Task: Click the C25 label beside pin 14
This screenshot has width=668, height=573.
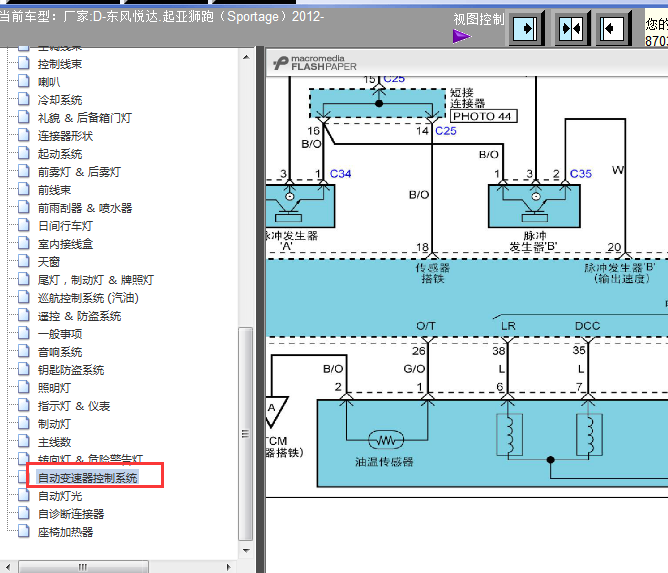Action: [446, 131]
